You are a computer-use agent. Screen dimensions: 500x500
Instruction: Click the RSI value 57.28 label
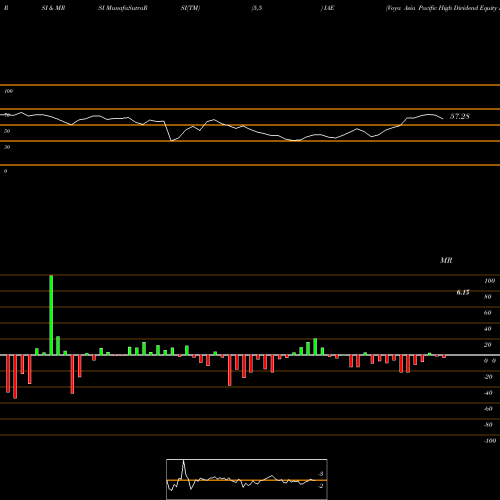pyautogui.click(x=460, y=116)
